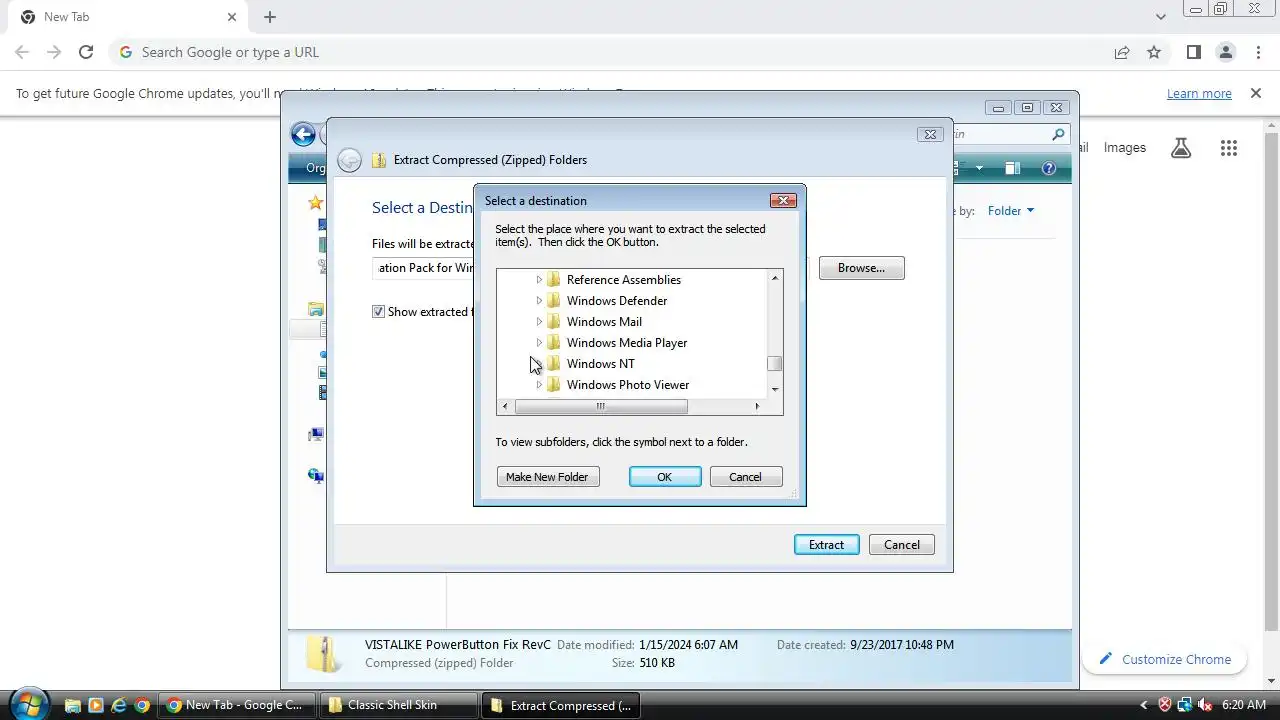Open the Google apps grid
1280x720 pixels.
[1229, 148]
